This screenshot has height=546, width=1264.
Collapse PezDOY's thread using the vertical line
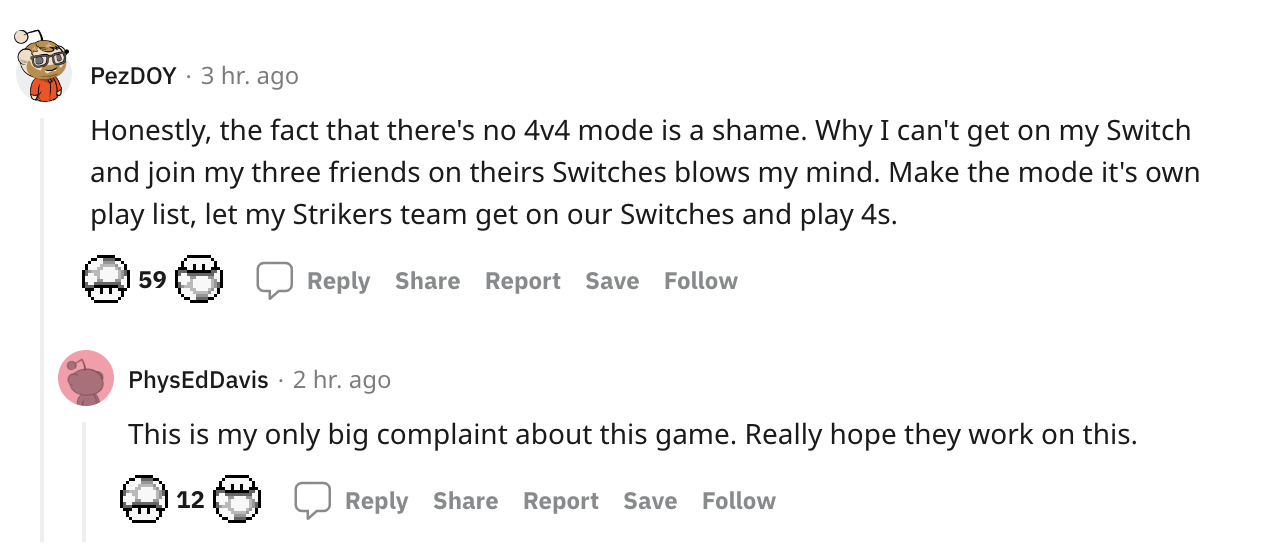[x=43, y=330]
